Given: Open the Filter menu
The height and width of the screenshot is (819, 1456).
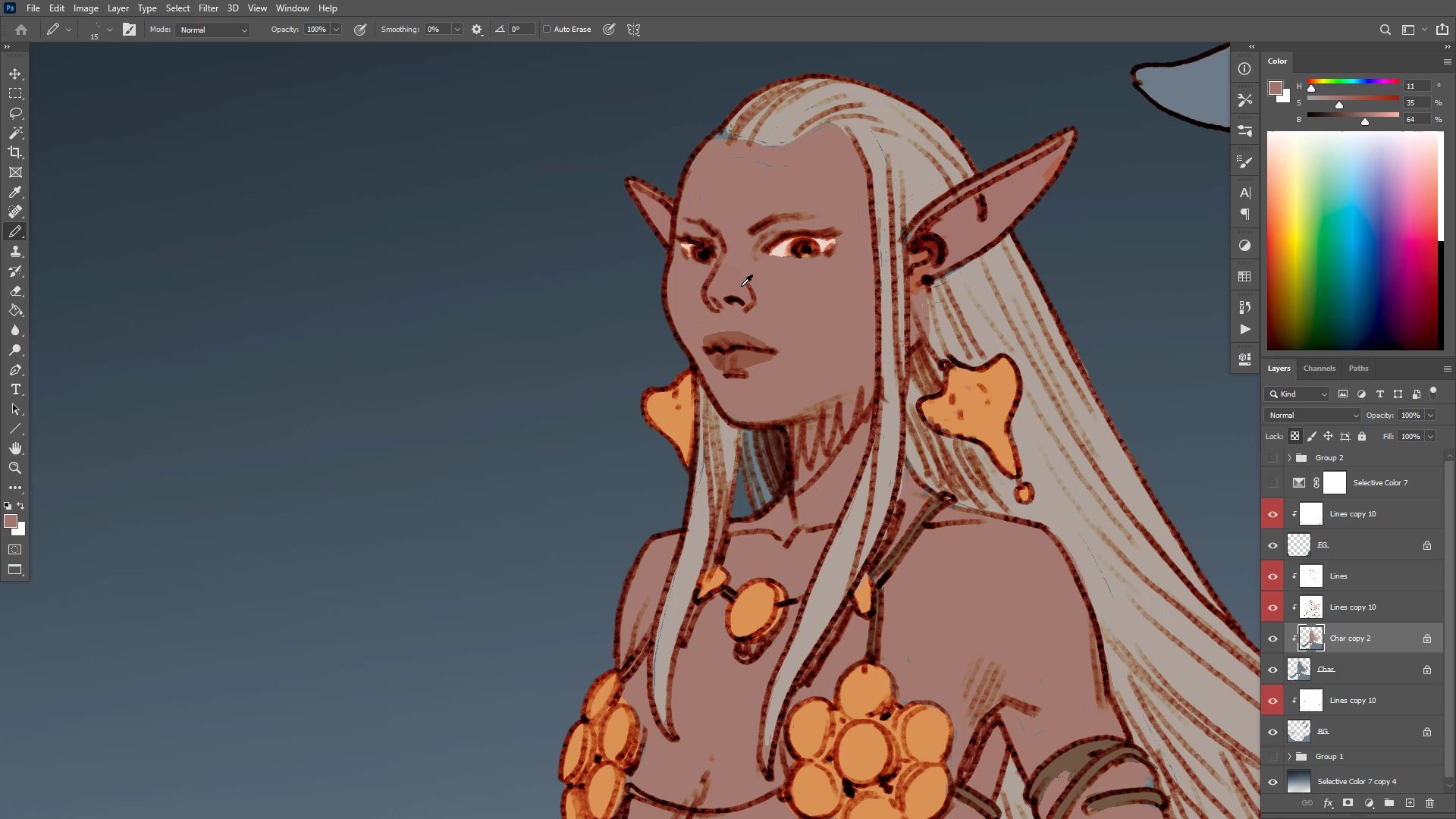Looking at the screenshot, I should pos(208,8).
